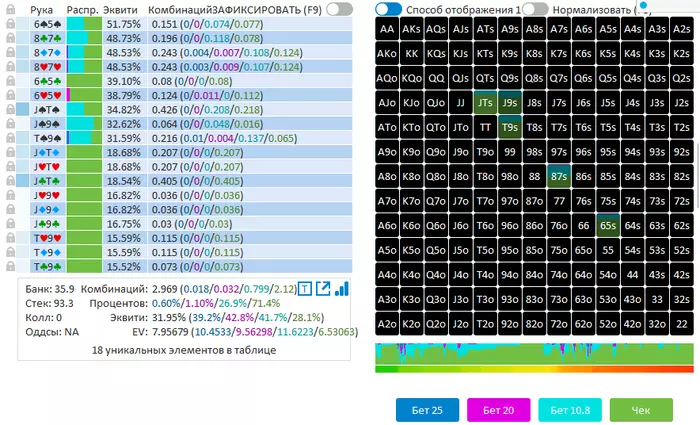700x425 pixels.
Task: Select the JTs cell in the matrix
Action: 485,103
